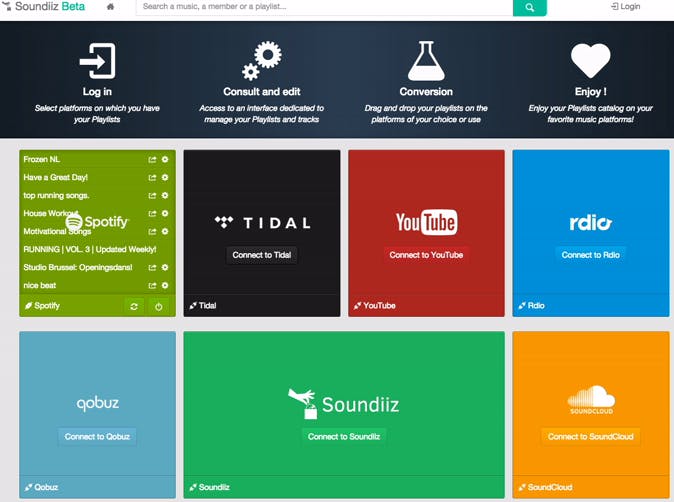This screenshot has width=674, height=502.
Task: Open the Login link
Action: (x=625, y=6)
